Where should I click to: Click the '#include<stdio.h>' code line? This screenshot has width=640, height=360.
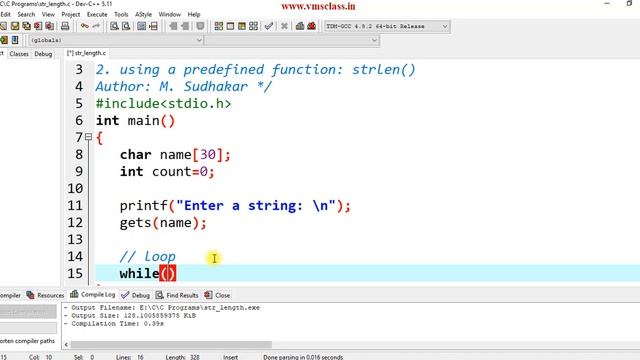click(163, 104)
